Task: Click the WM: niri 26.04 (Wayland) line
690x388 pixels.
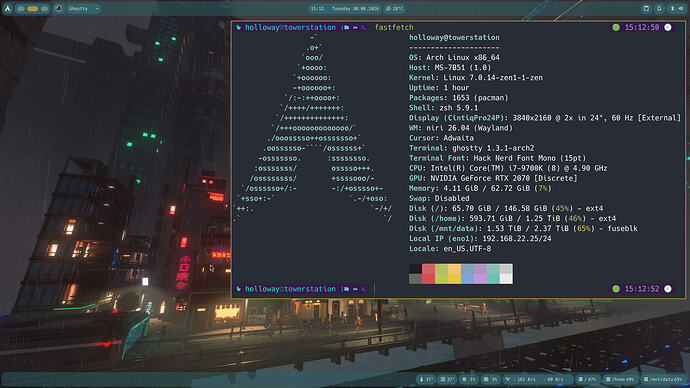Action: tap(461, 128)
